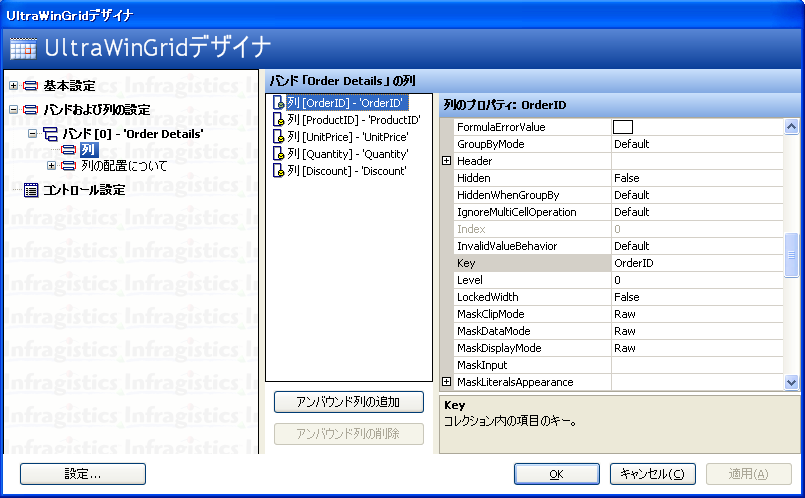
Task: Collapse the バンドおよび列の設定 node
Action: [x=13, y=110]
